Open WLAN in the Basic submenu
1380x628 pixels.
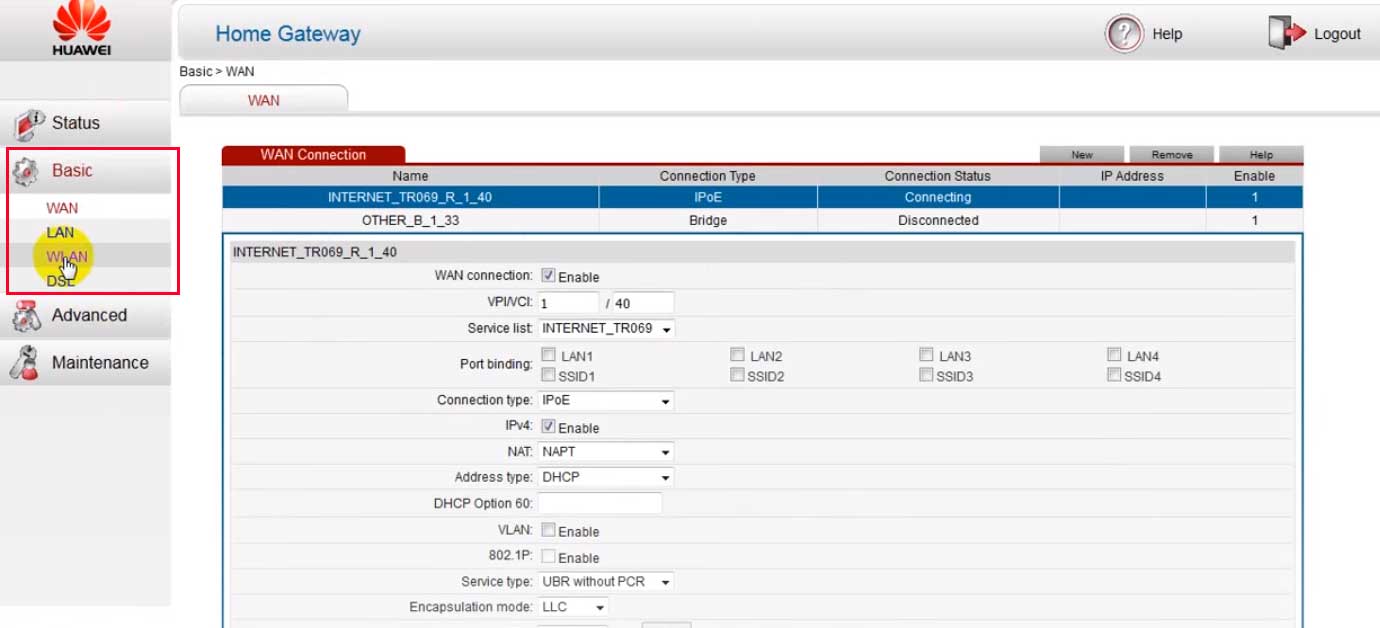(x=67, y=257)
